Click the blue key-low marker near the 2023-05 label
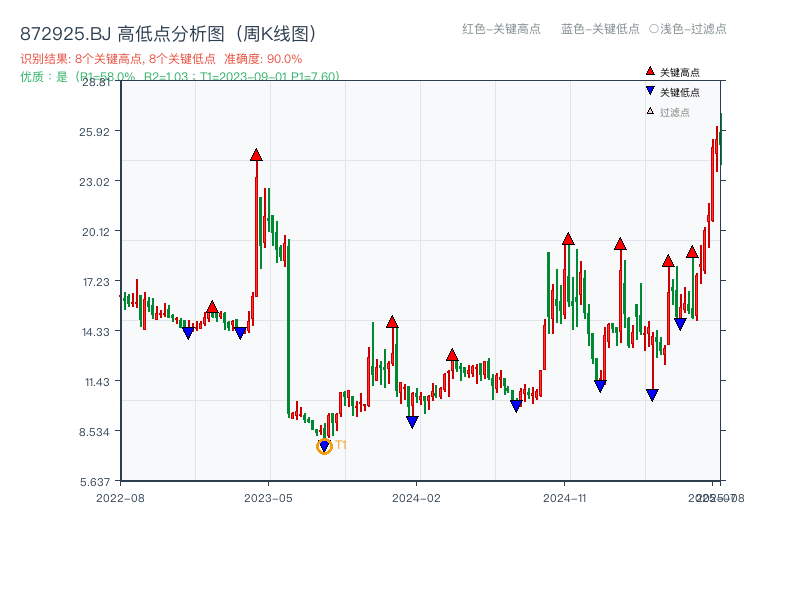 (240, 330)
